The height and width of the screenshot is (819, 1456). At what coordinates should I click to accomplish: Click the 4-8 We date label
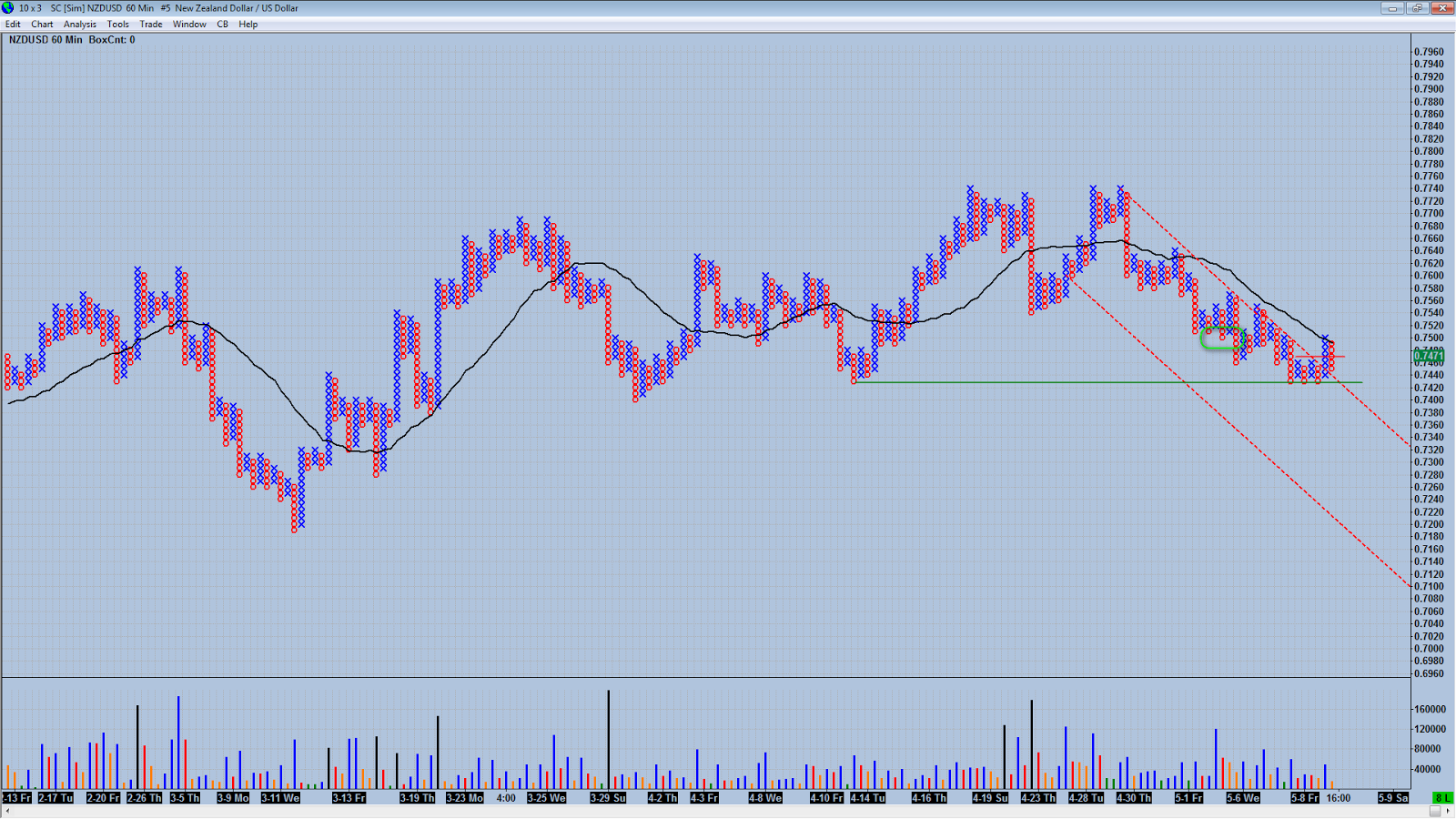(765, 798)
